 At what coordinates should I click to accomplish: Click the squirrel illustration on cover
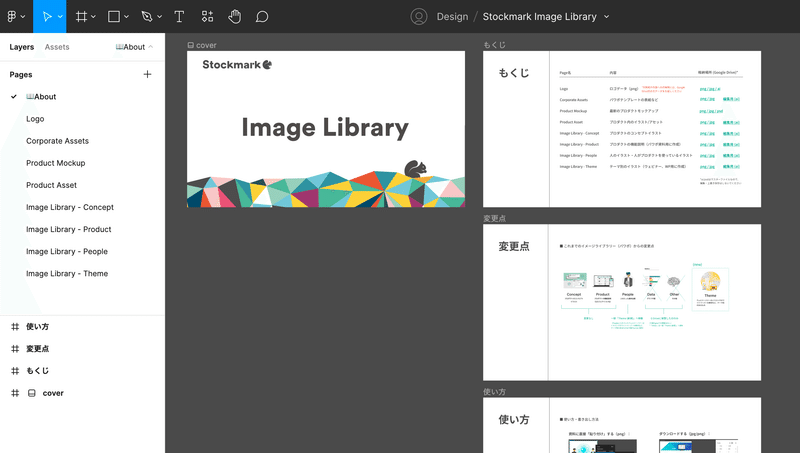click(x=415, y=169)
